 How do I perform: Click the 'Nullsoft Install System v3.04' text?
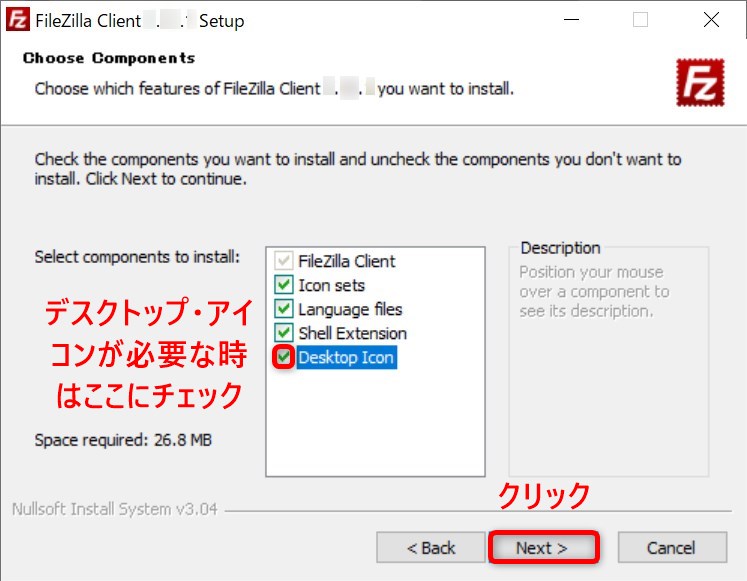click(x=114, y=509)
